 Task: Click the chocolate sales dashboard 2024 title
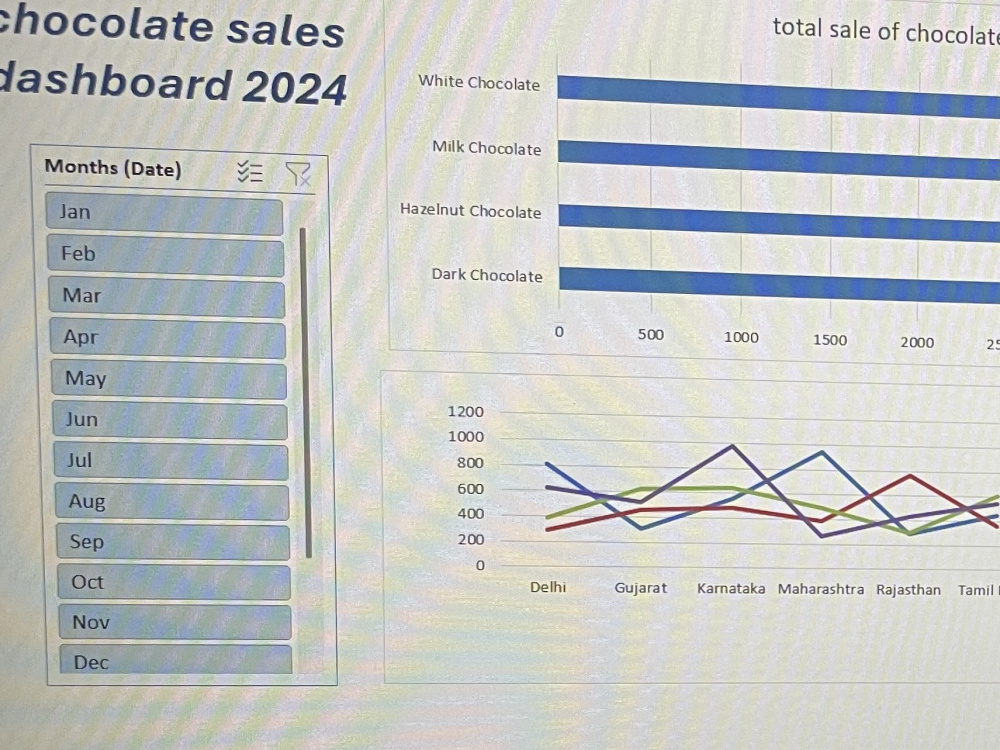171,56
